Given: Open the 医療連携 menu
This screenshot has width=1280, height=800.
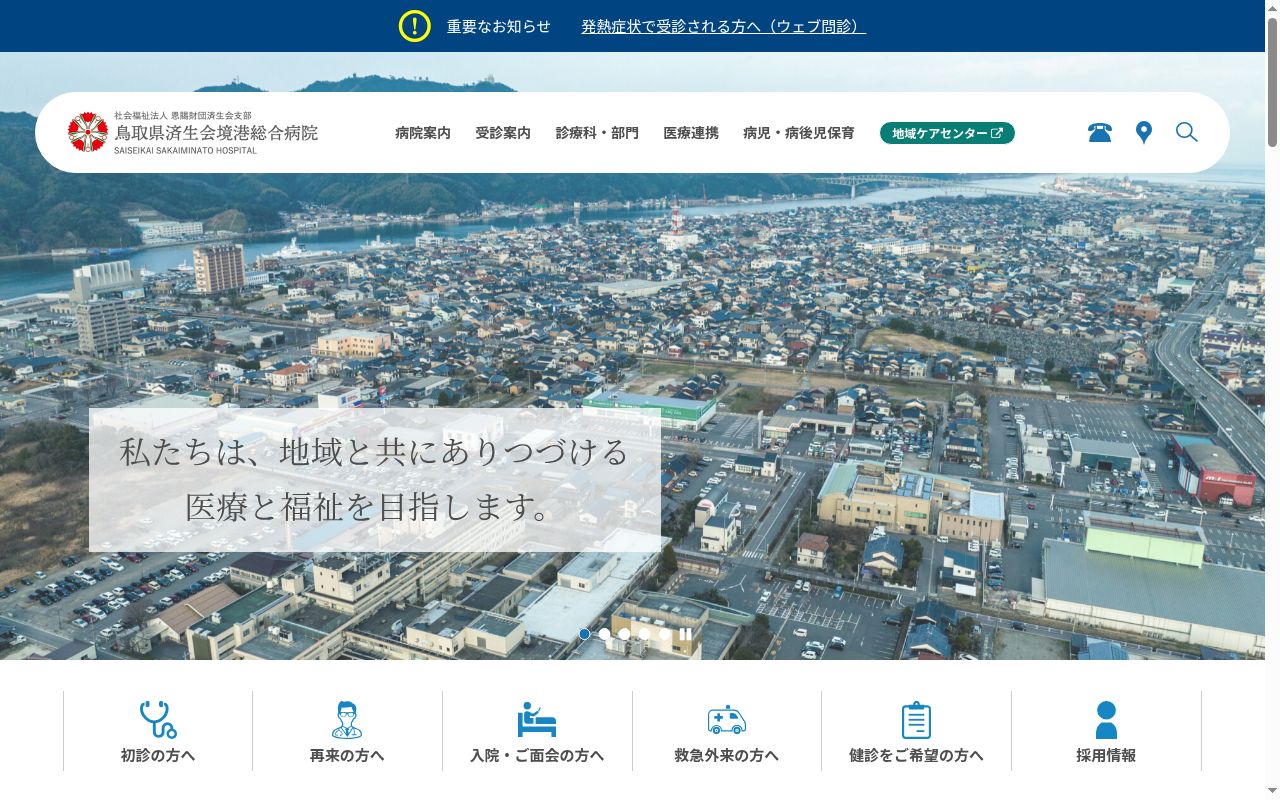Looking at the screenshot, I should pyautogui.click(x=691, y=133).
